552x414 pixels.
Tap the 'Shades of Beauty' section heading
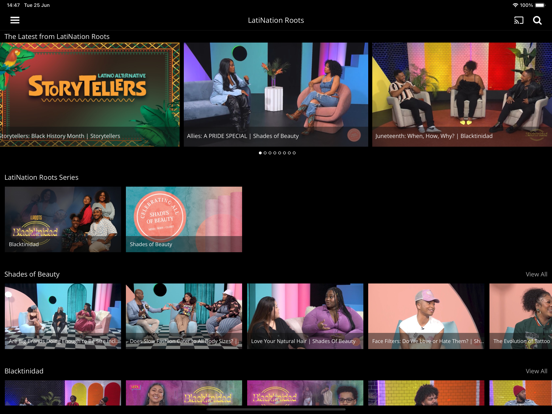tap(32, 274)
